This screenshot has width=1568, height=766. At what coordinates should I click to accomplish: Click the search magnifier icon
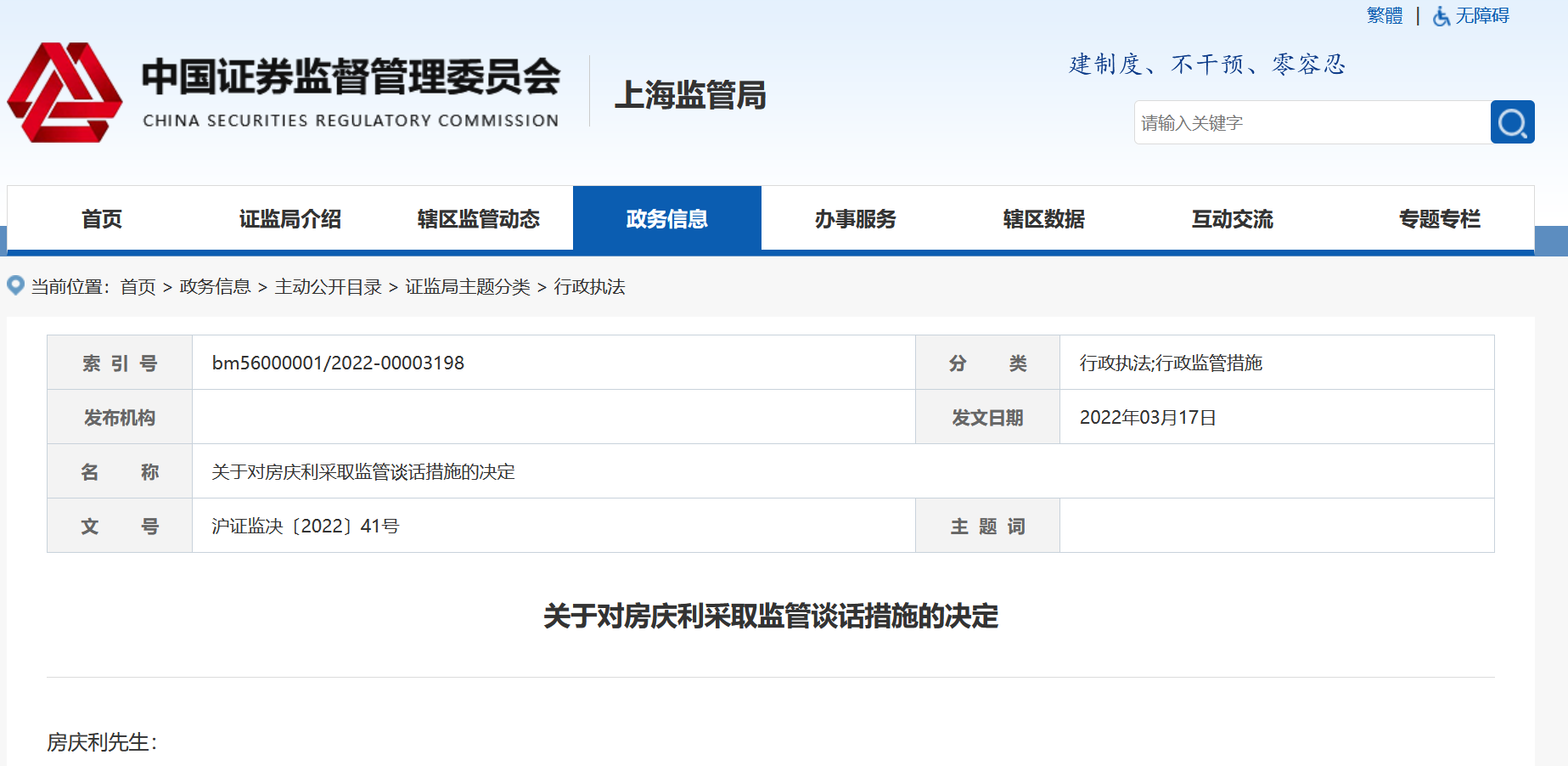click(1512, 122)
